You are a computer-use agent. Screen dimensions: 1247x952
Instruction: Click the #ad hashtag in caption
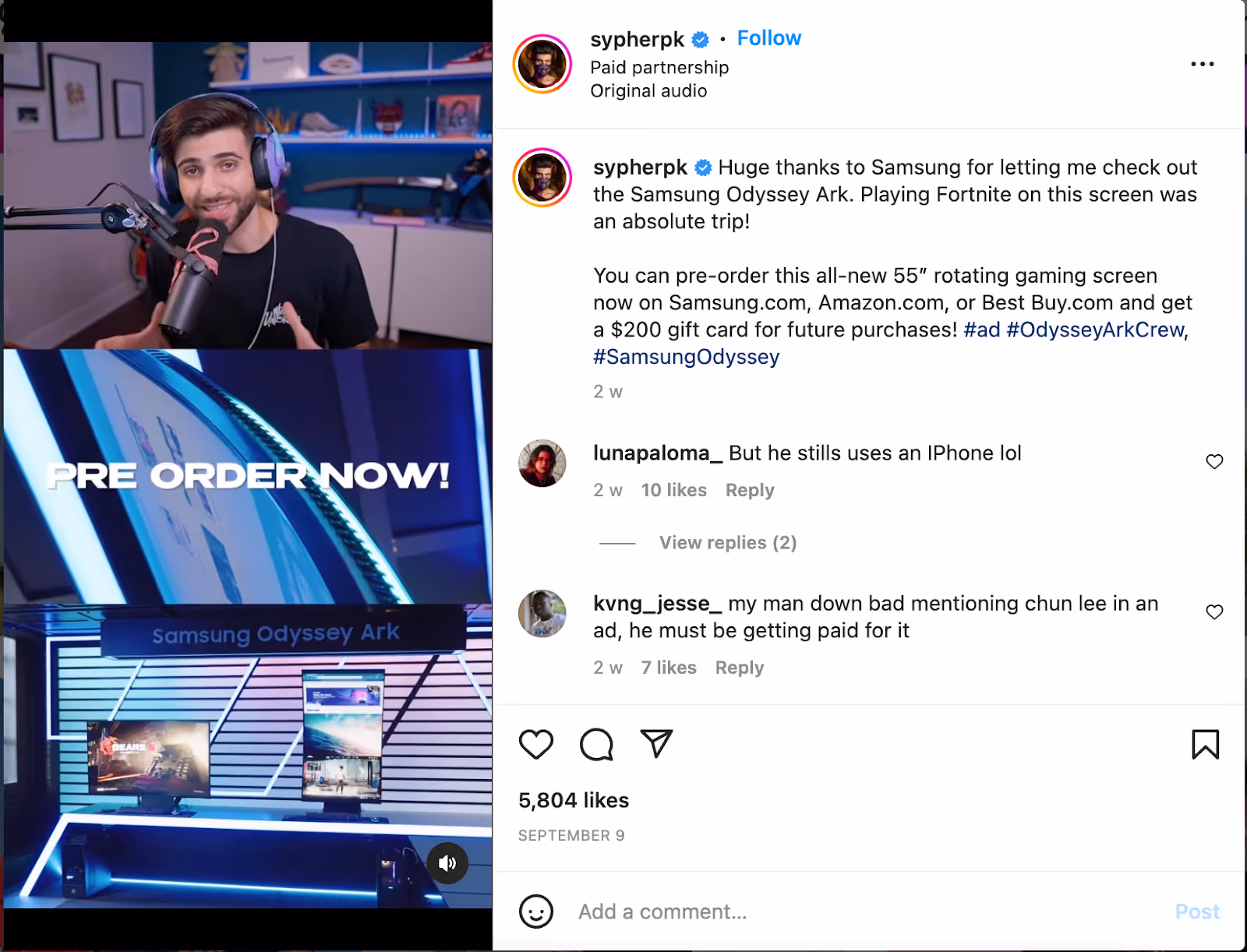point(981,330)
